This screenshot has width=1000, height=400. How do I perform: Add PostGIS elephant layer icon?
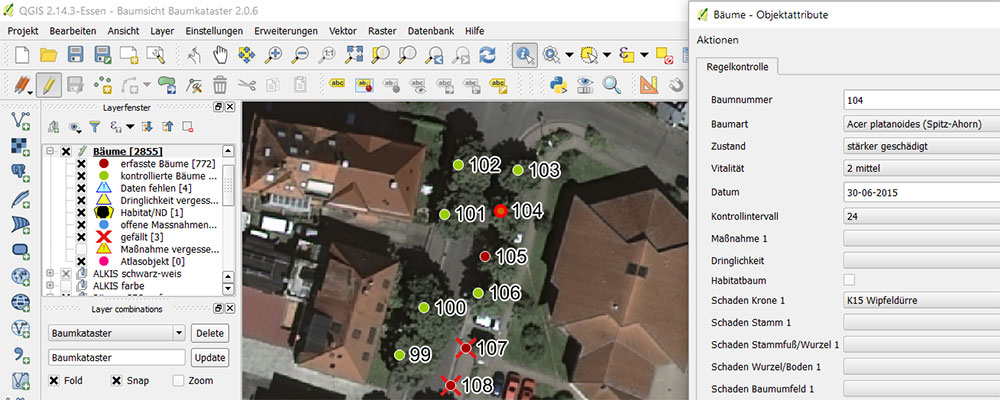point(20,172)
